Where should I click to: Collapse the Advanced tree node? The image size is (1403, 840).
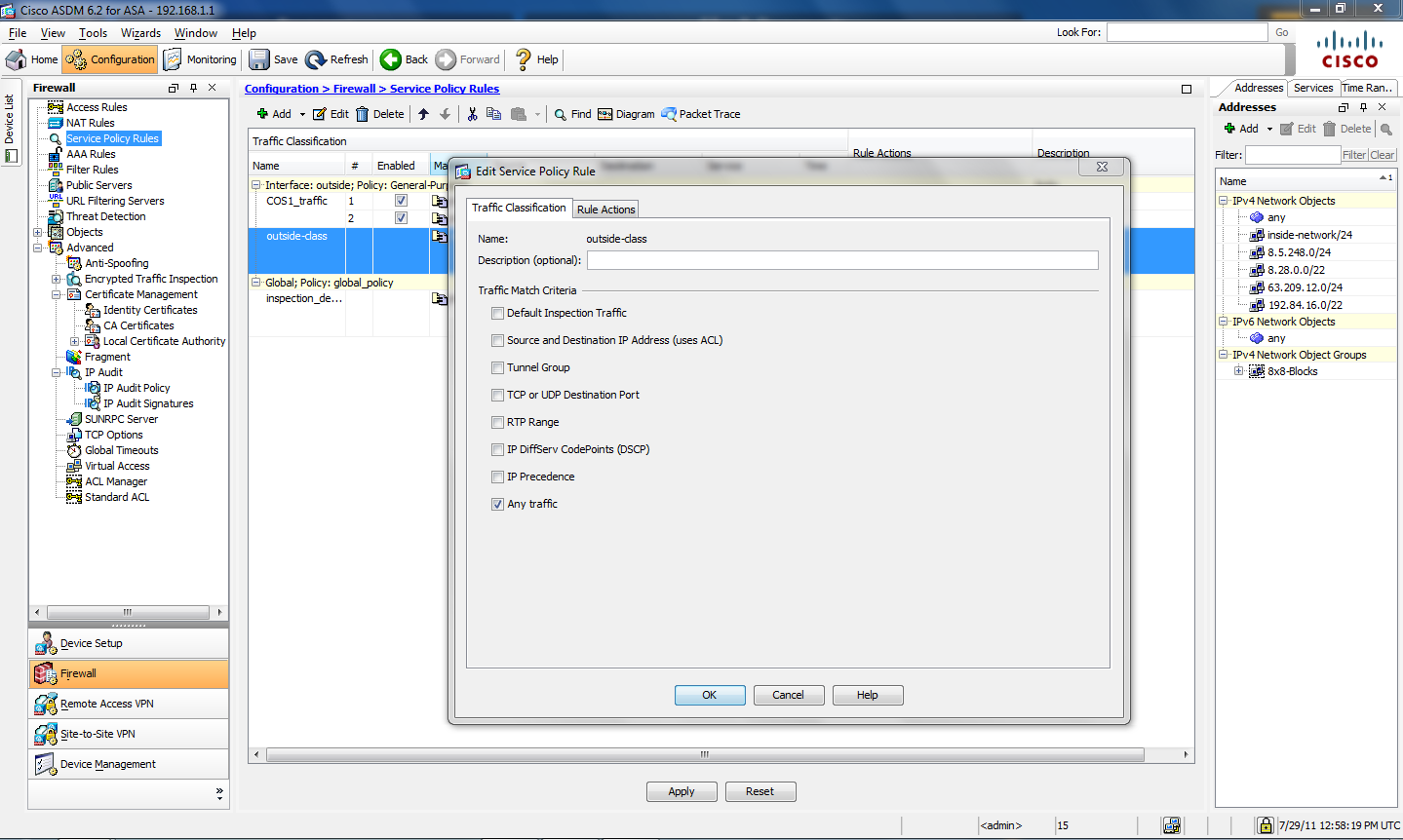pos(38,248)
